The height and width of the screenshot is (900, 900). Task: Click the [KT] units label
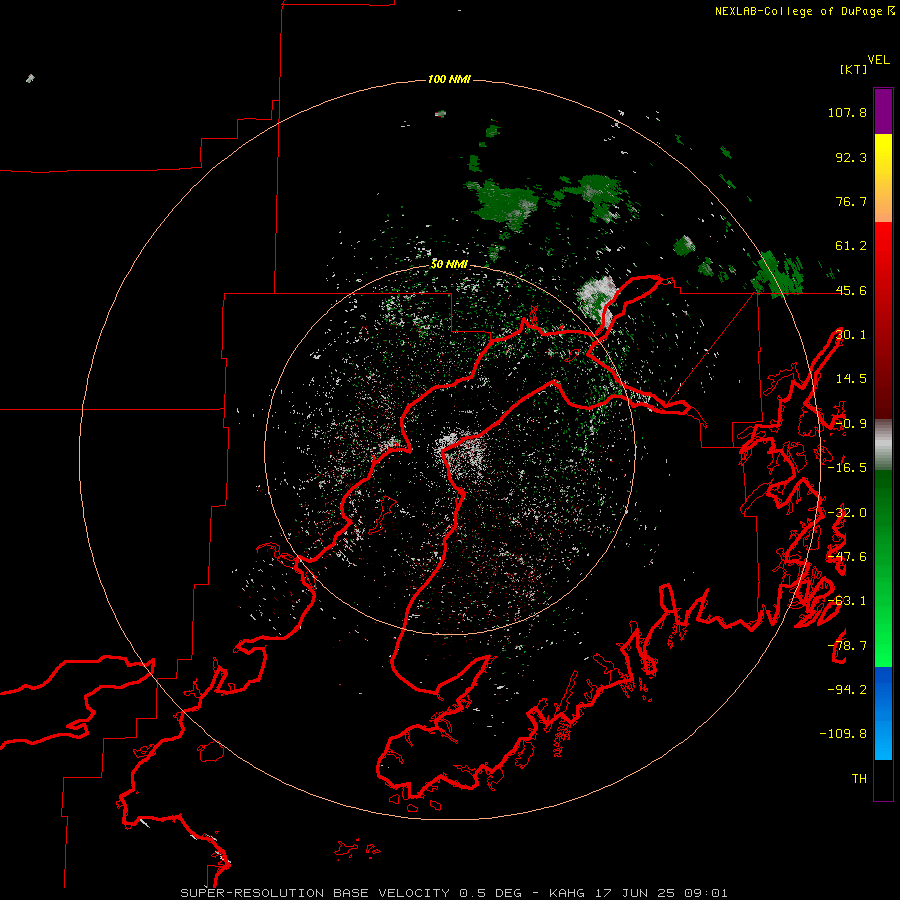pyautogui.click(x=853, y=69)
